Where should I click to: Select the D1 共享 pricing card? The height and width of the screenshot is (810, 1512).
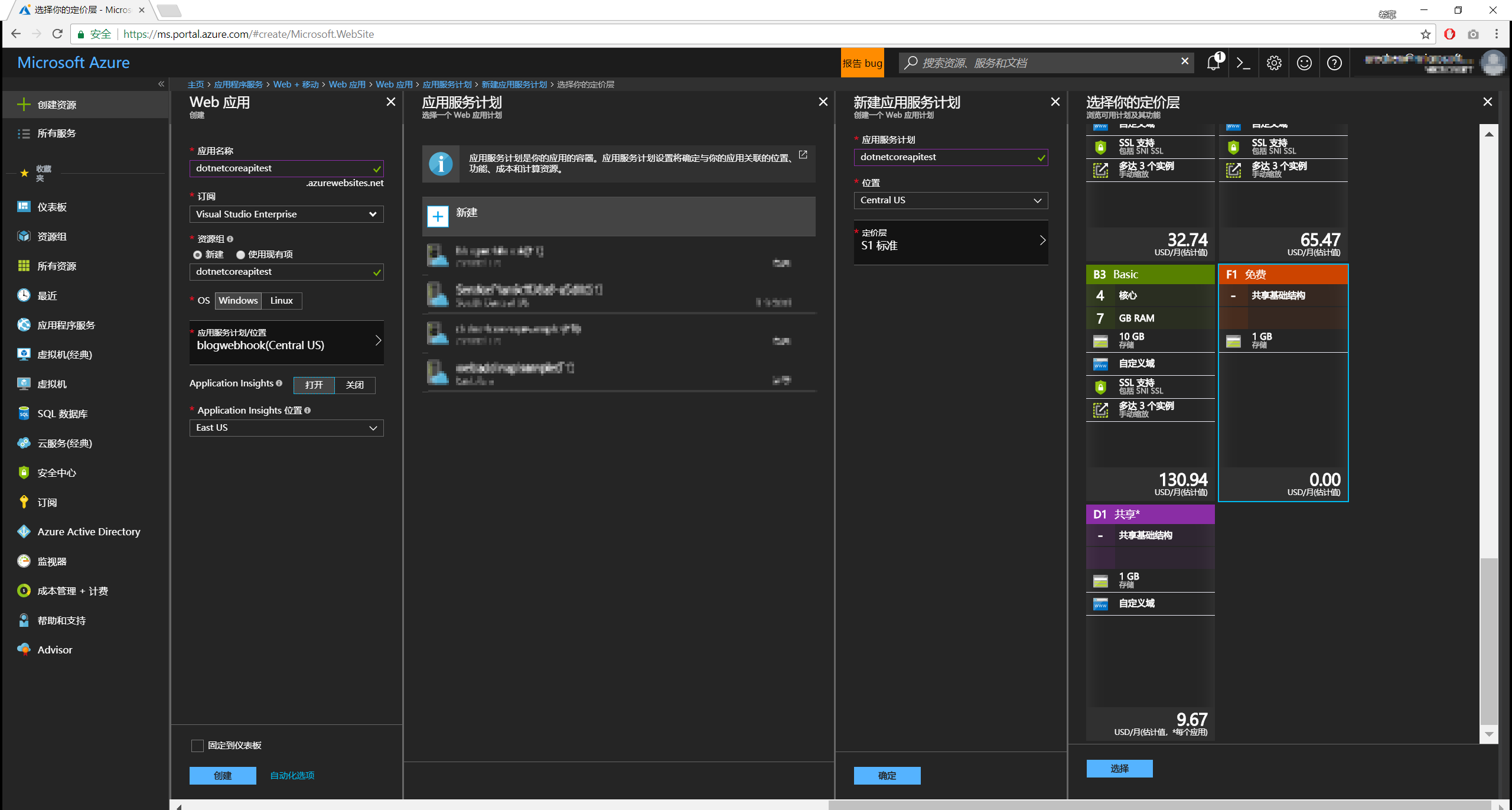pyautogui.click(x=1151, y=622)
